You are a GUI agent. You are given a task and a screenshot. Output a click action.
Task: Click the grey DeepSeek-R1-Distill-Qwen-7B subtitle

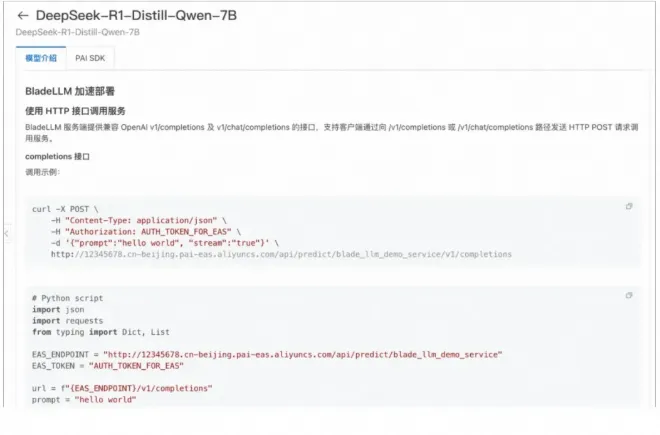(x=77, y=32)
